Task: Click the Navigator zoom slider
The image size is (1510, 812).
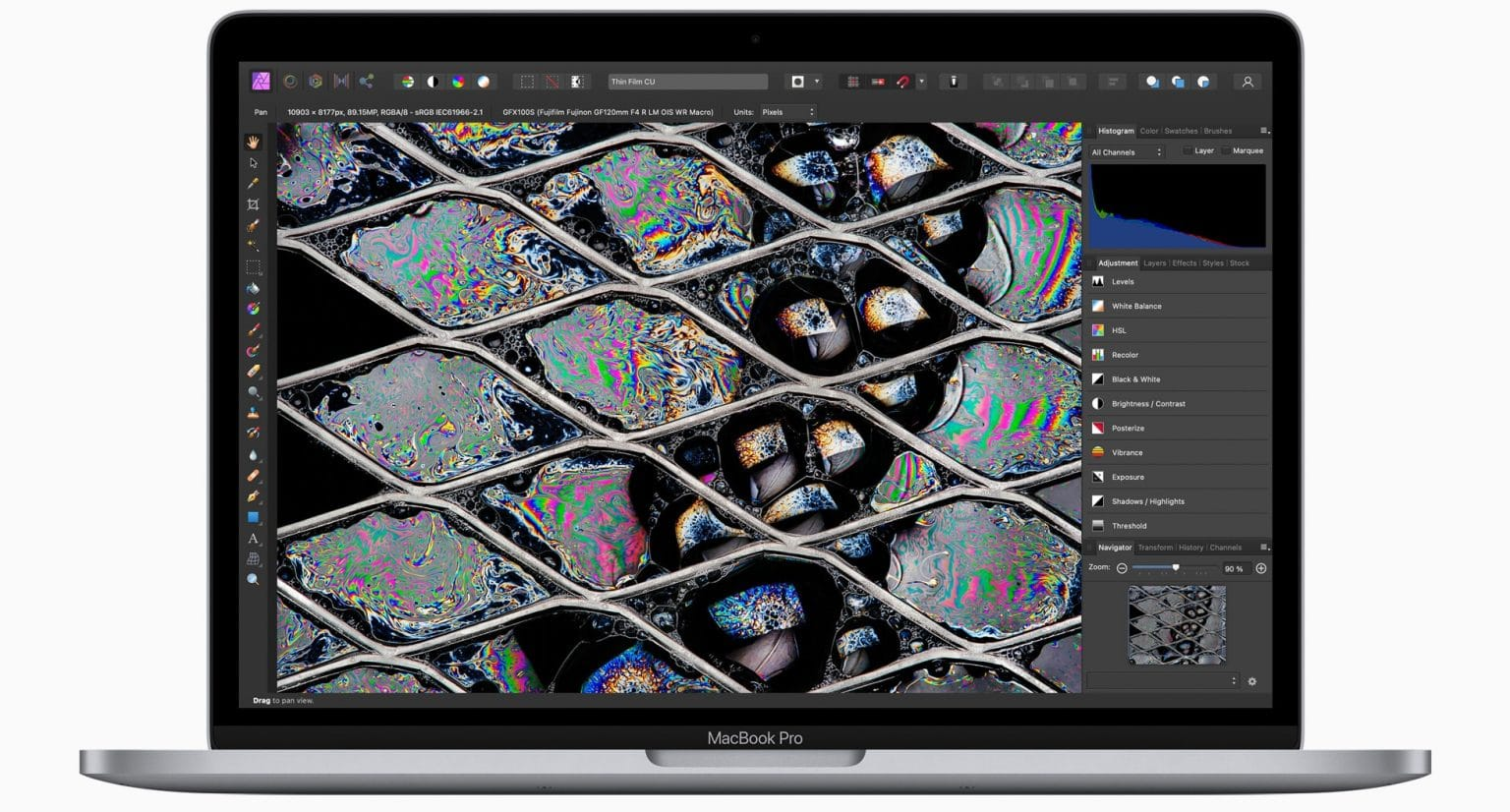Action: [1175, 568]
